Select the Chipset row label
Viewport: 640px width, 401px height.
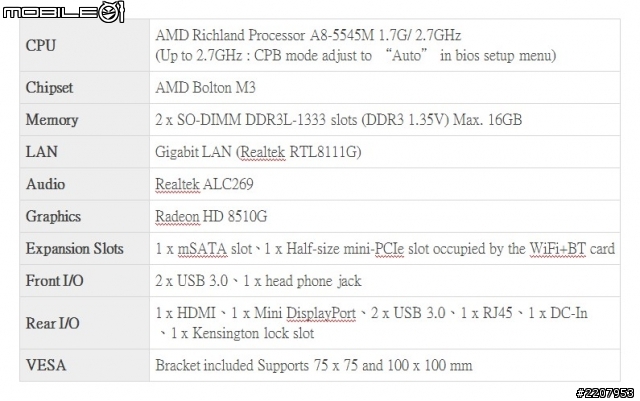(x=49, y=87)
